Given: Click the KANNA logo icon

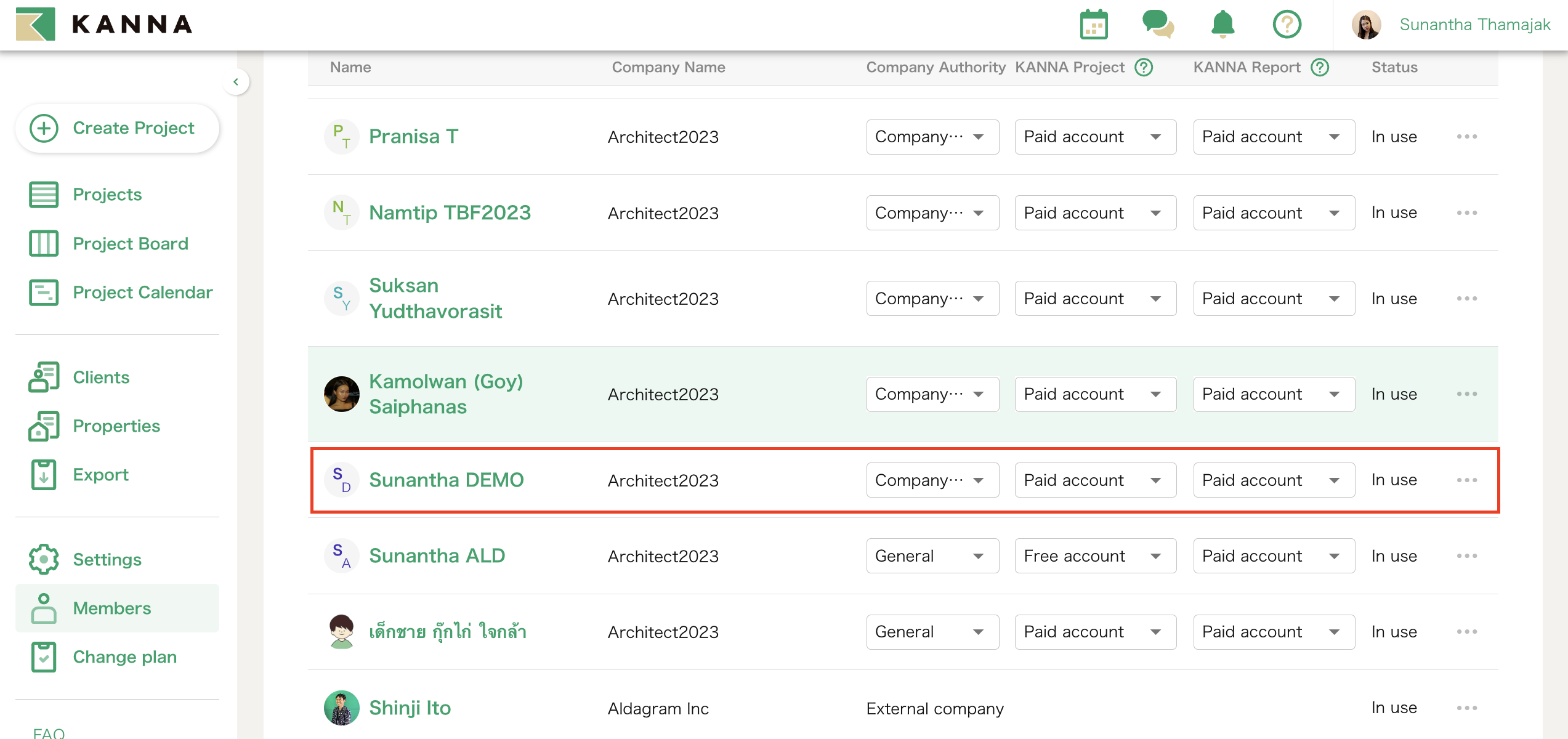Looking at the screenshot, I should pyautogui.click(x=35, y=25).
